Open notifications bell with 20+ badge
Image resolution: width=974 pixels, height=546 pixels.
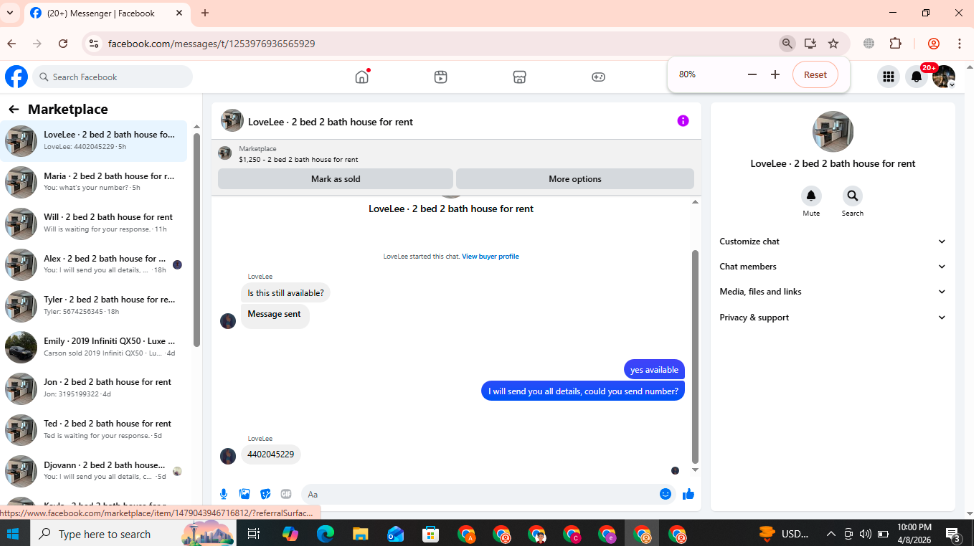(916, 76)
